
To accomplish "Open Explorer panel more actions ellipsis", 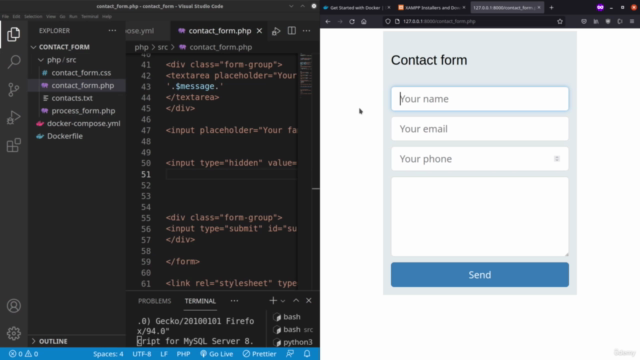I will point(112,31).
